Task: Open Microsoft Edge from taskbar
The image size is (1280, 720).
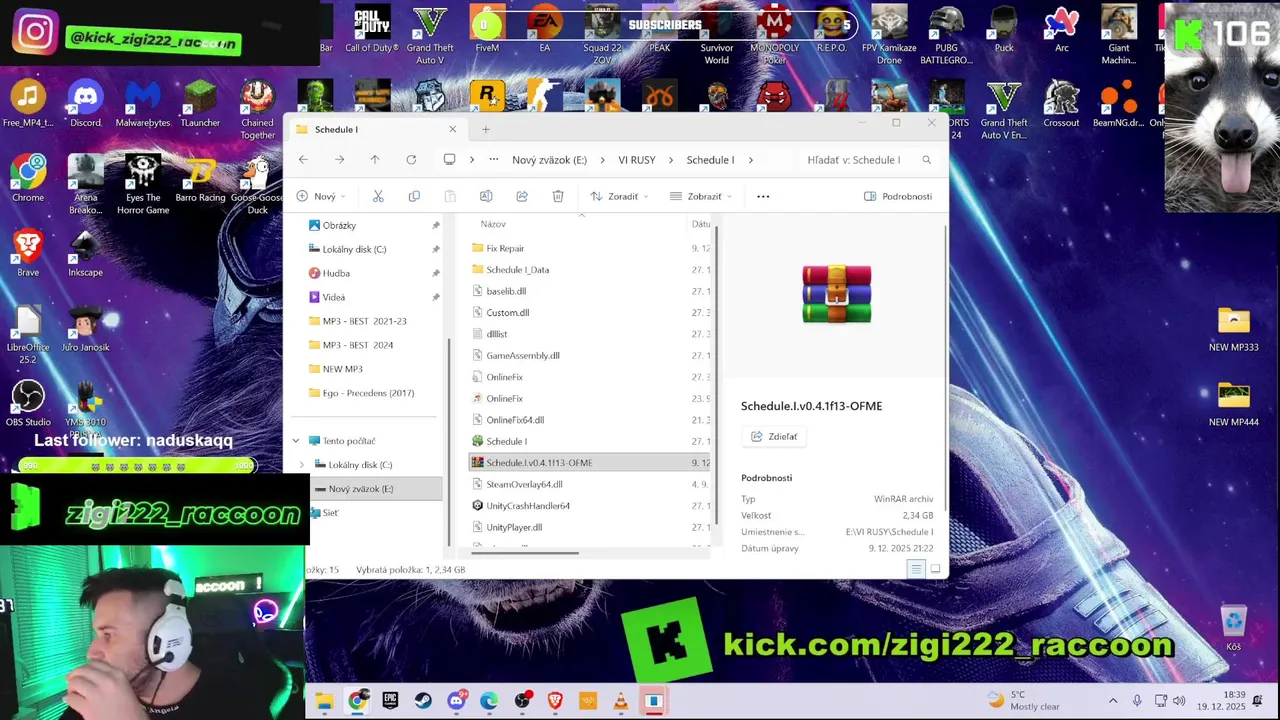Action: click(x=489, y=701)
